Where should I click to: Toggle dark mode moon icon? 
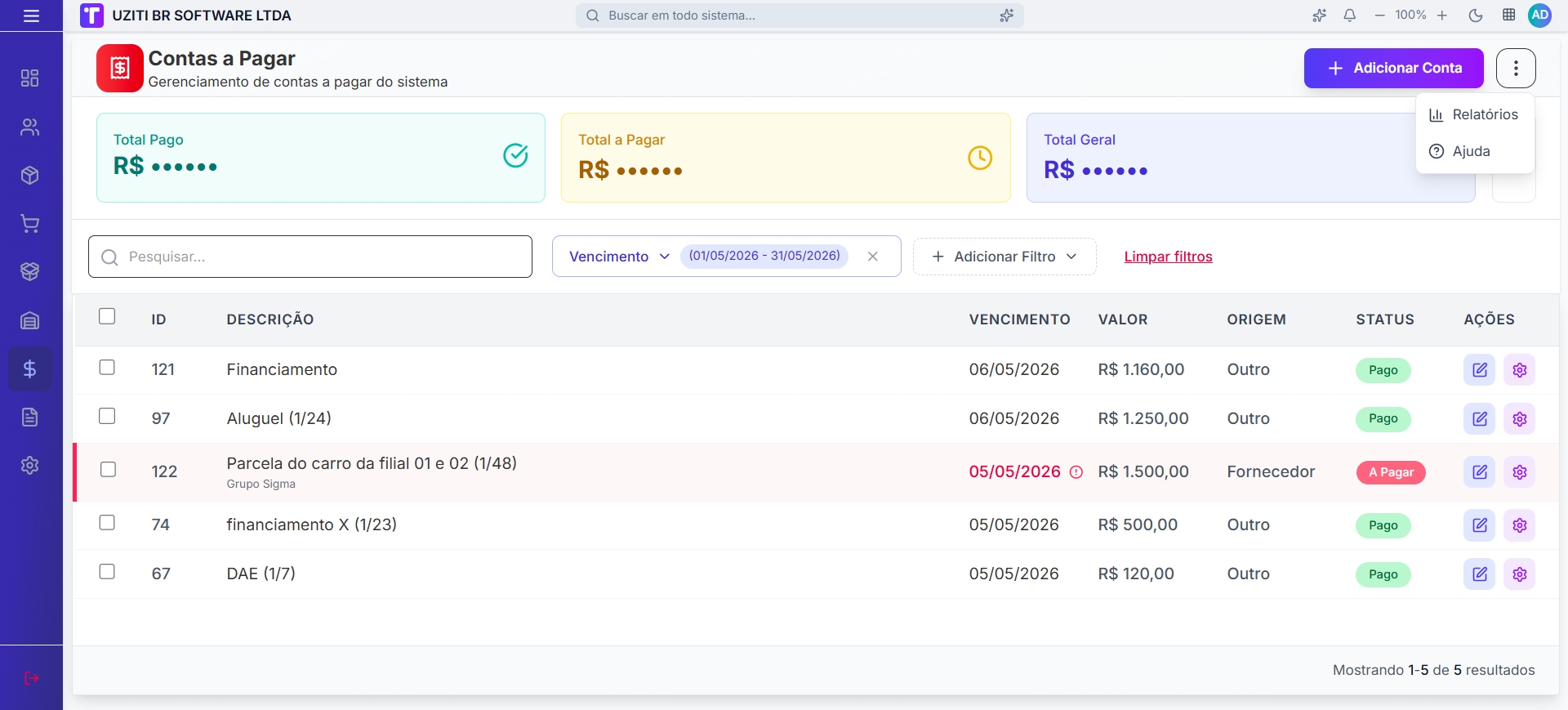pyautogui.click(x=1475, y=16)
